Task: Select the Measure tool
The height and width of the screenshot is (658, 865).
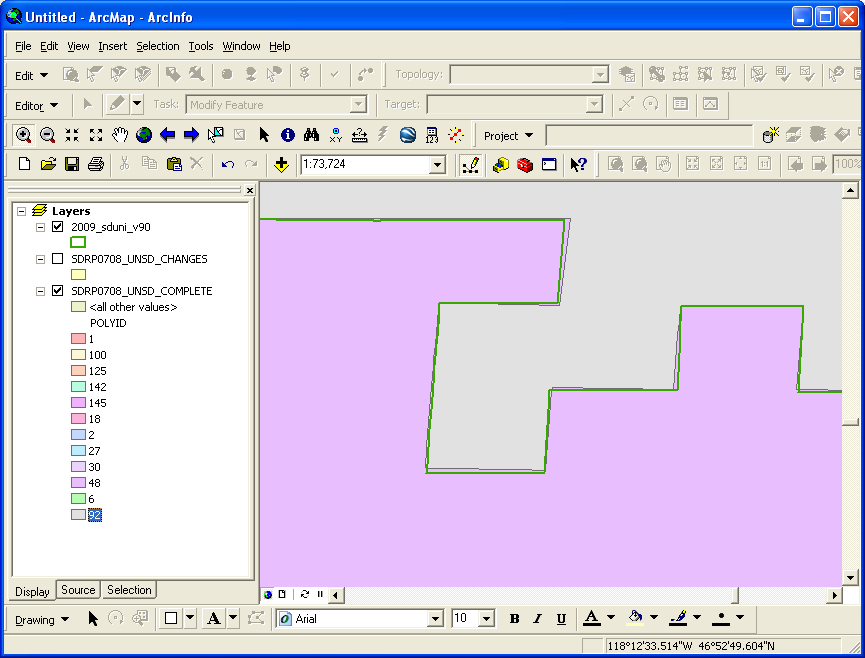Action: (360, 135)
